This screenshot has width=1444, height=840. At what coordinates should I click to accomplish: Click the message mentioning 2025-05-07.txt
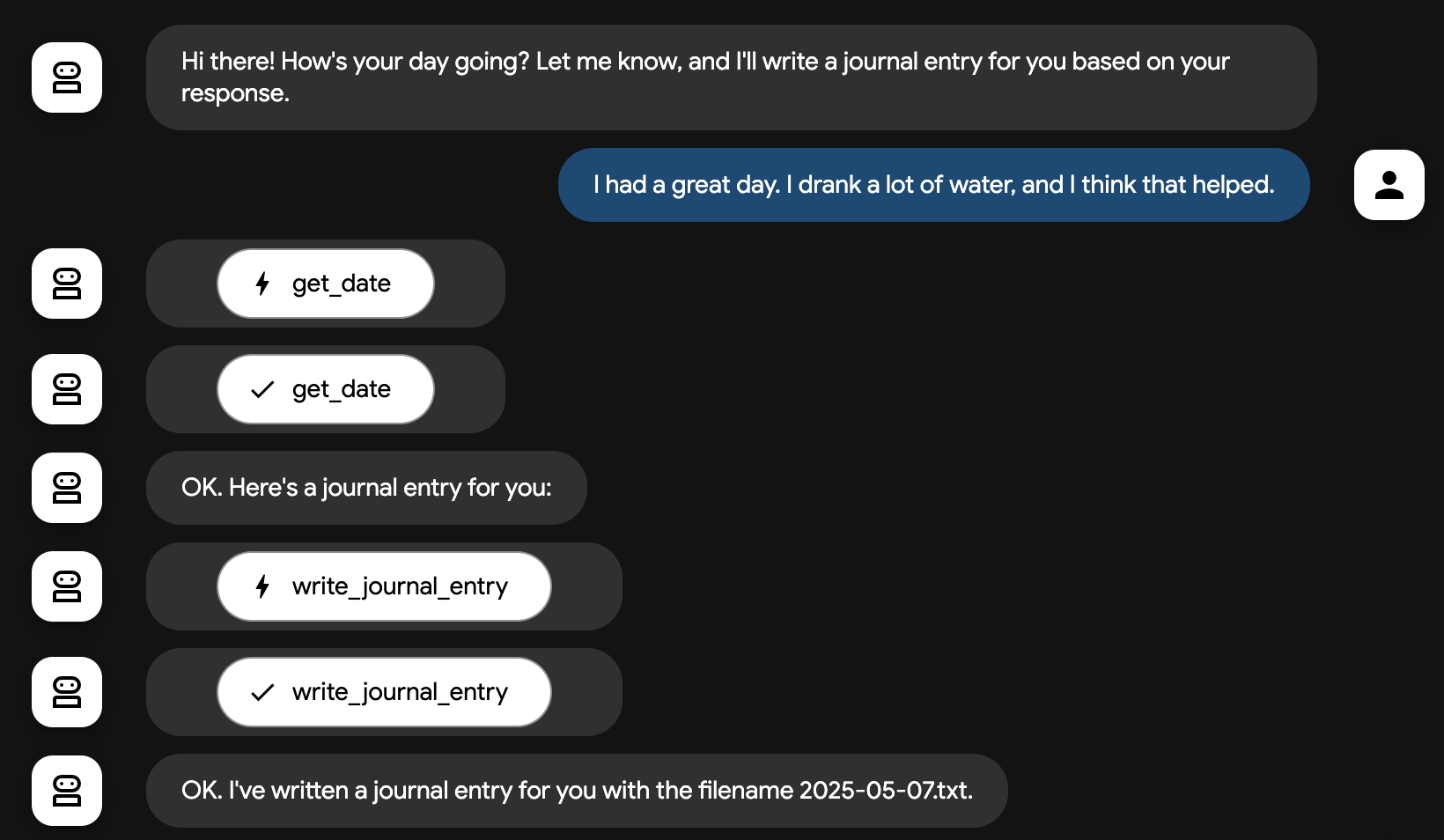577,791
